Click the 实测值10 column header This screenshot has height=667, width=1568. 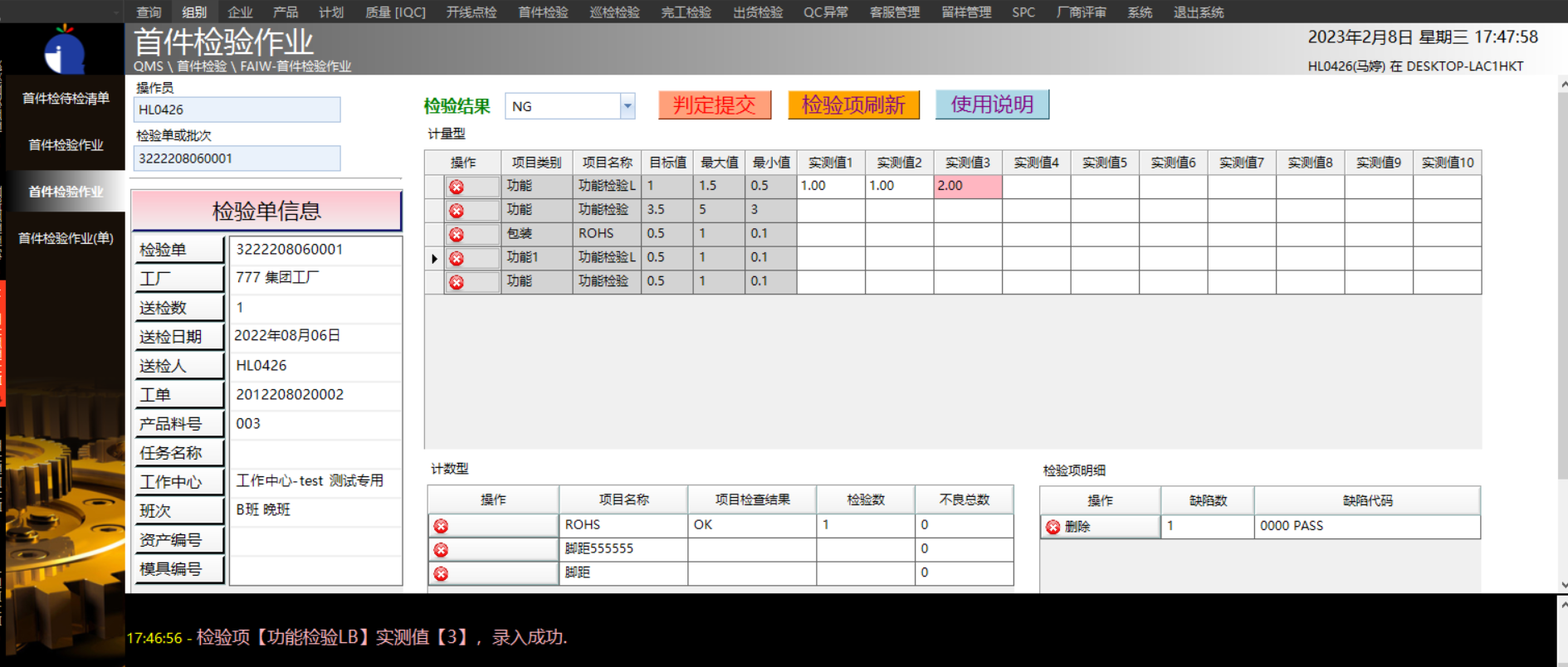click(x=1447, y=163)
